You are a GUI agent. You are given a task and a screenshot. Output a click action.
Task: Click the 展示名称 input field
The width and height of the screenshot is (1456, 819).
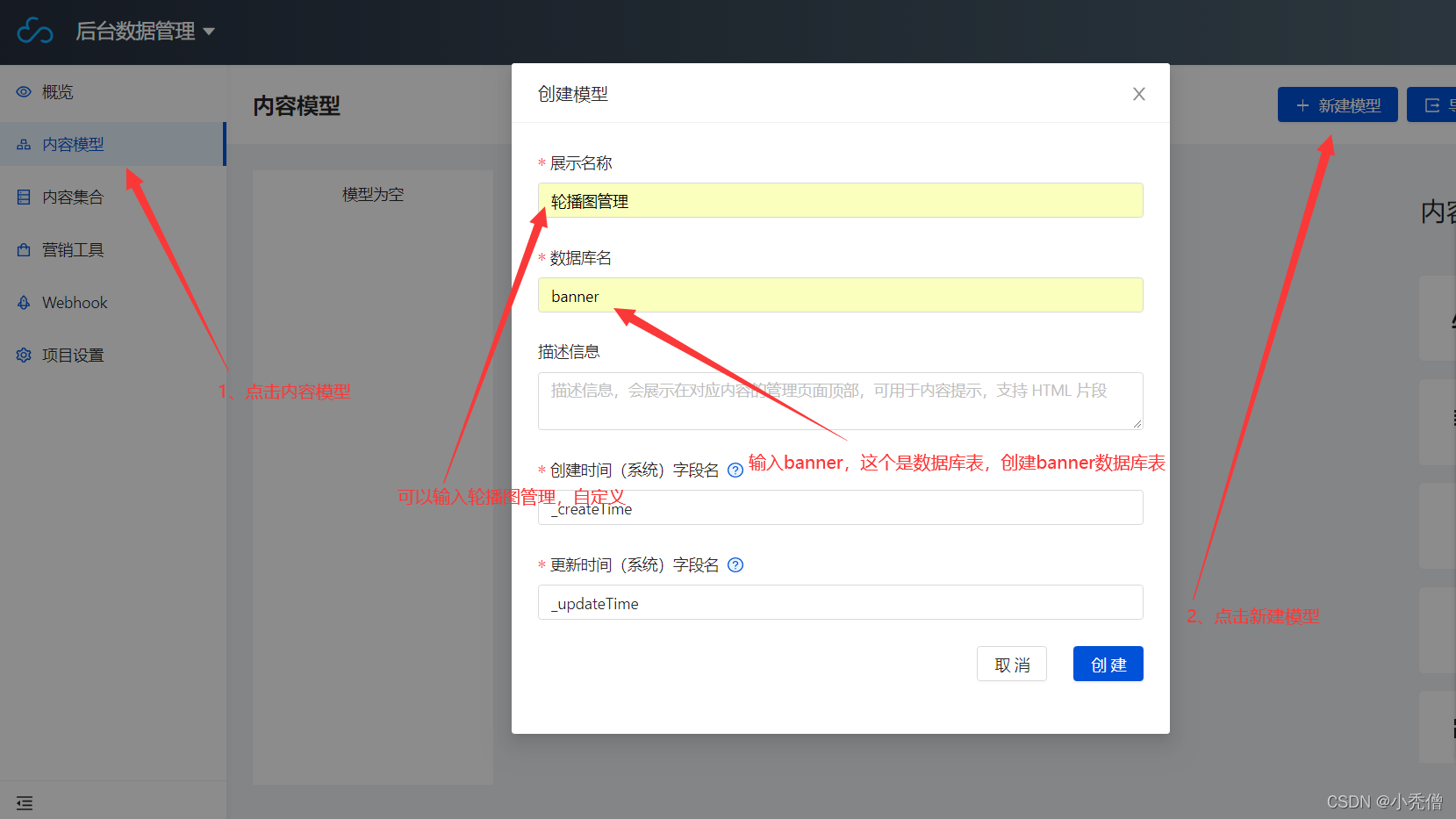[840, 200]
